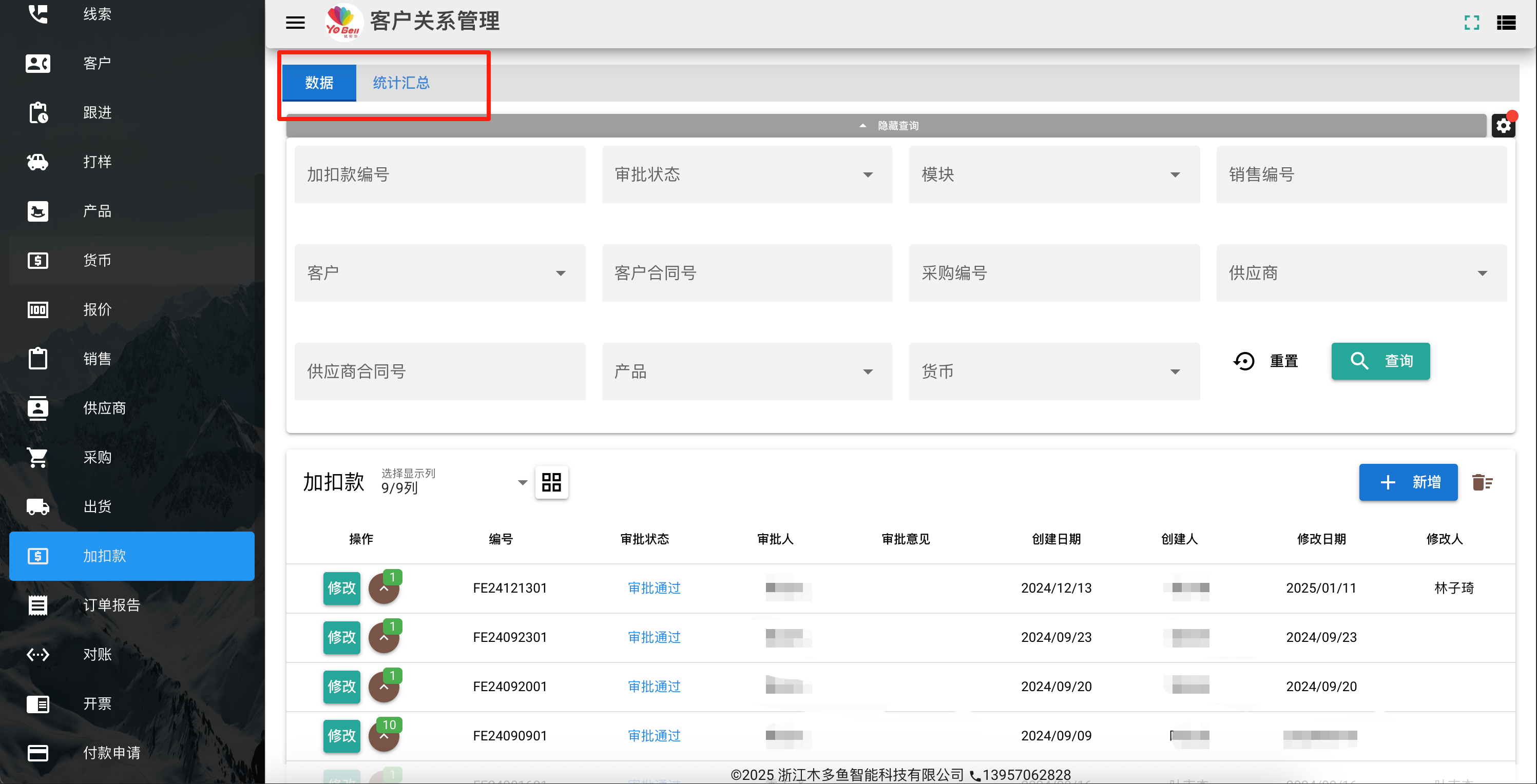This screenshot has height=784, width=1537.
Task: Open query settings gear icon
Action: point(1503,126)
